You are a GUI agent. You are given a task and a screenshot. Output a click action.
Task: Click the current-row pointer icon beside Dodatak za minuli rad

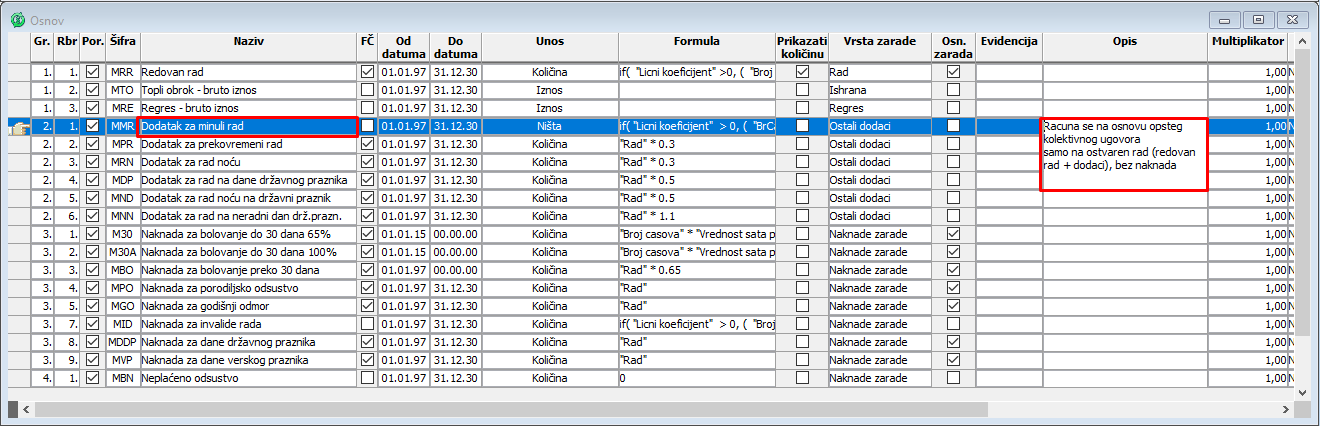click(17, 126)
